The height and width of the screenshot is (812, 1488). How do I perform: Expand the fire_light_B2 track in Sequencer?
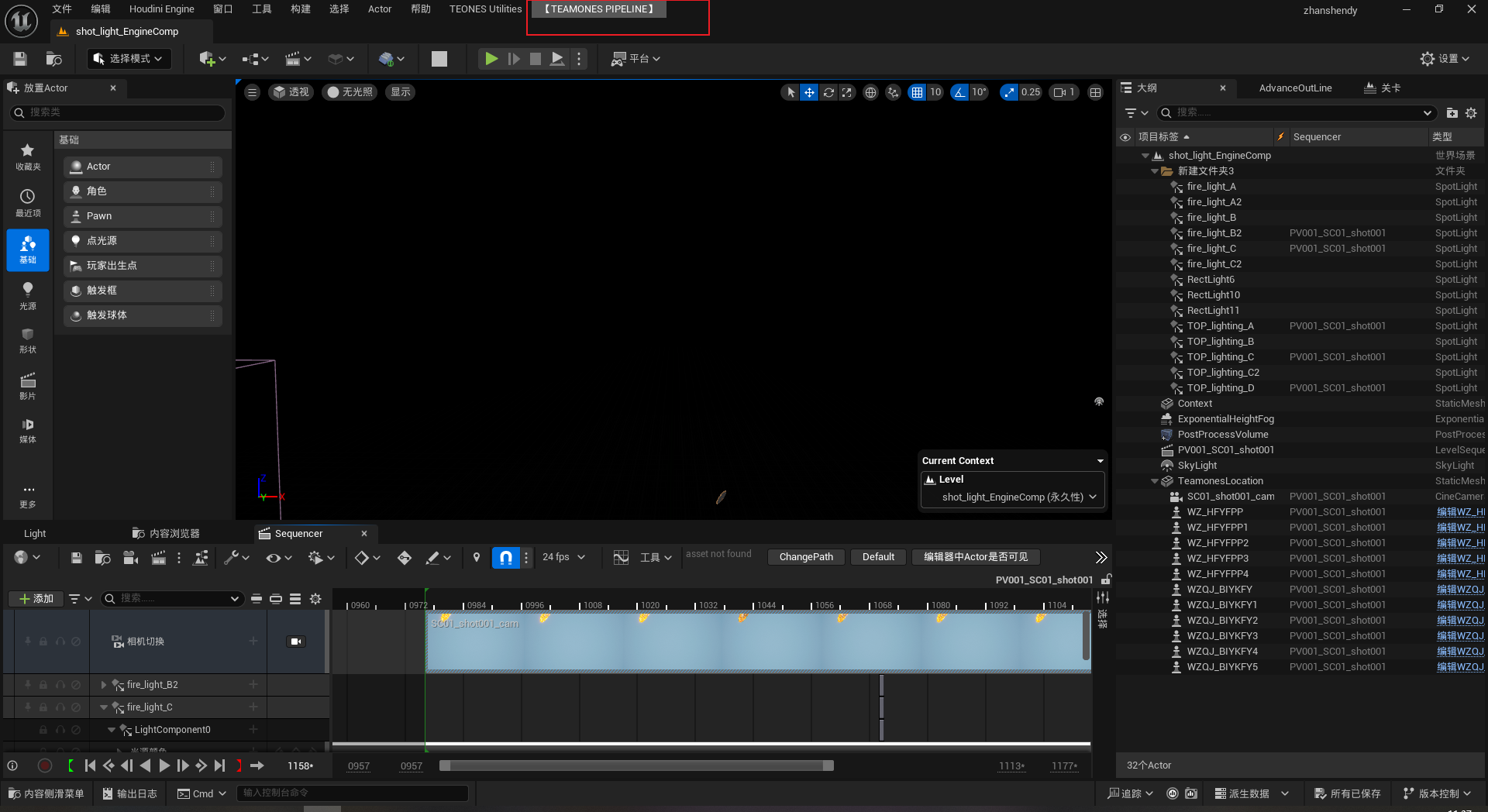point(104,685)
